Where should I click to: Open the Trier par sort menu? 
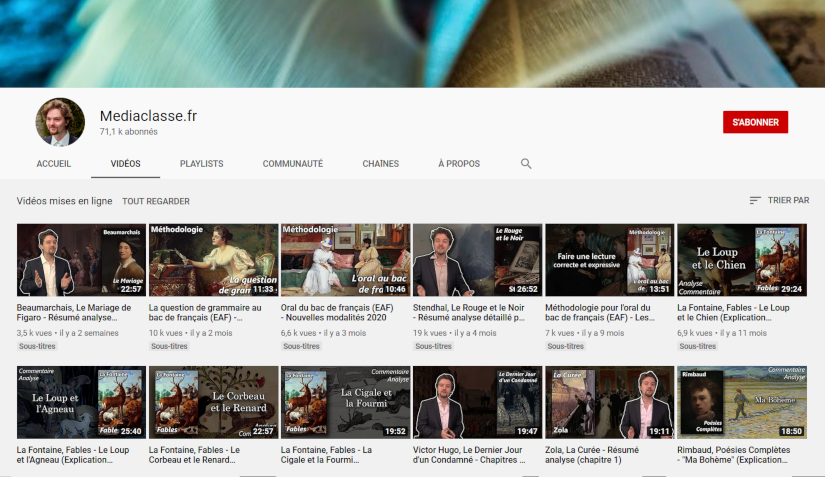point(779,201)
